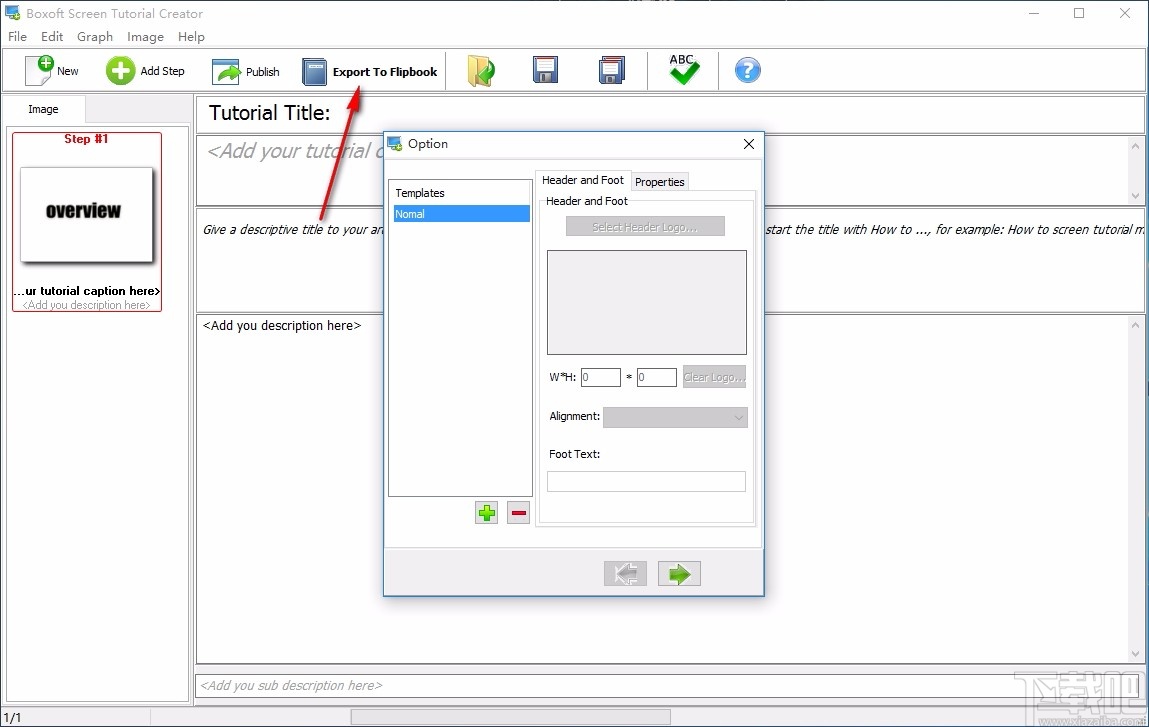This screenshot has width=1149, height=727.
Task: Click inside the Foot Text field
Action: click(x=646, y=481)
